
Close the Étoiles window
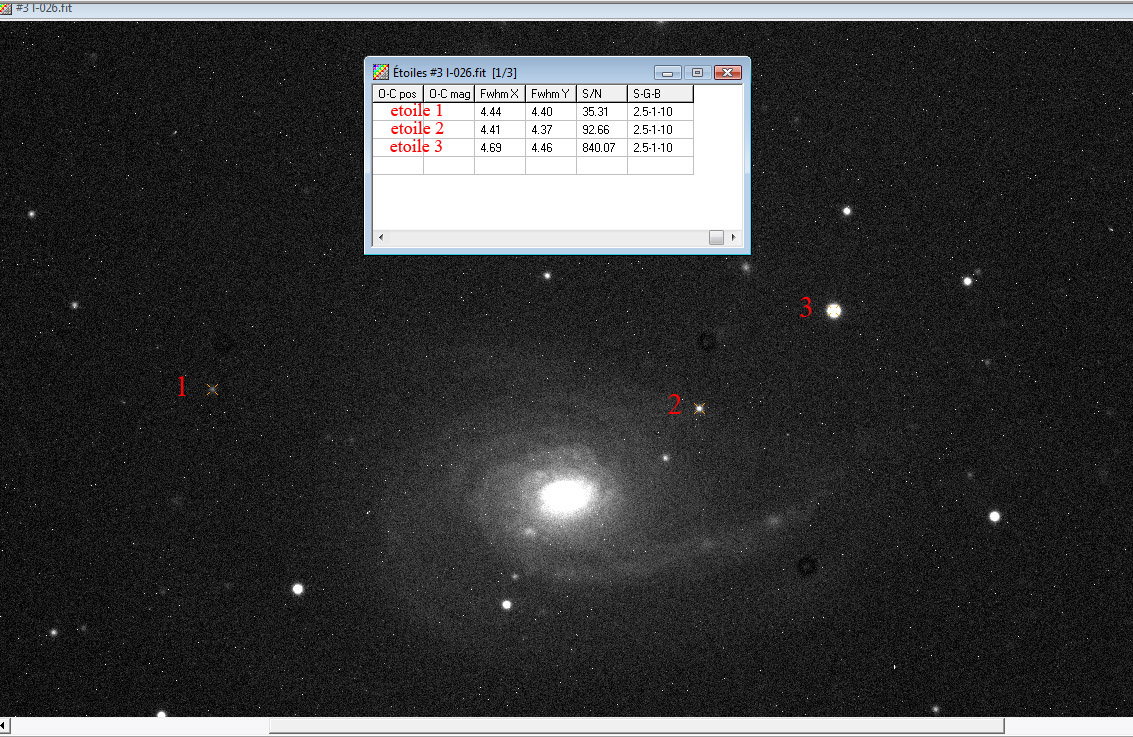[728, 73]
